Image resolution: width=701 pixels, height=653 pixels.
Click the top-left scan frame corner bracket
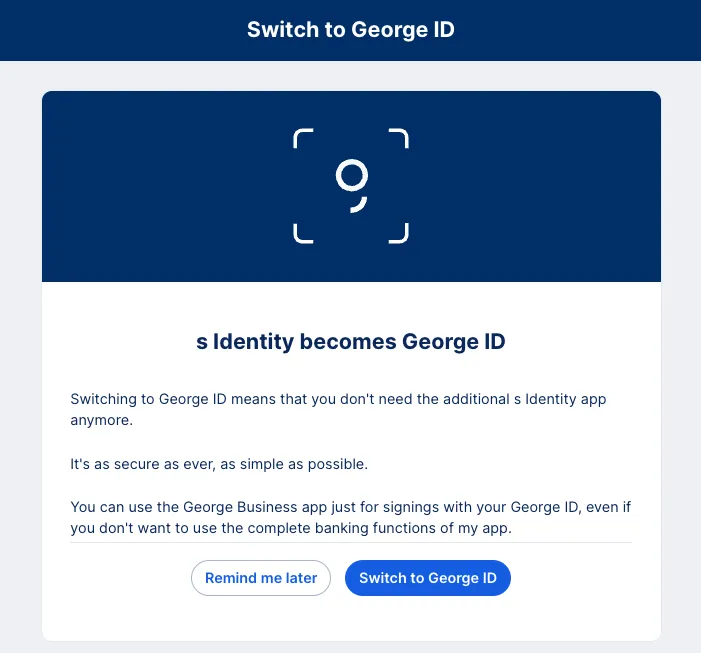pos(301,136)
